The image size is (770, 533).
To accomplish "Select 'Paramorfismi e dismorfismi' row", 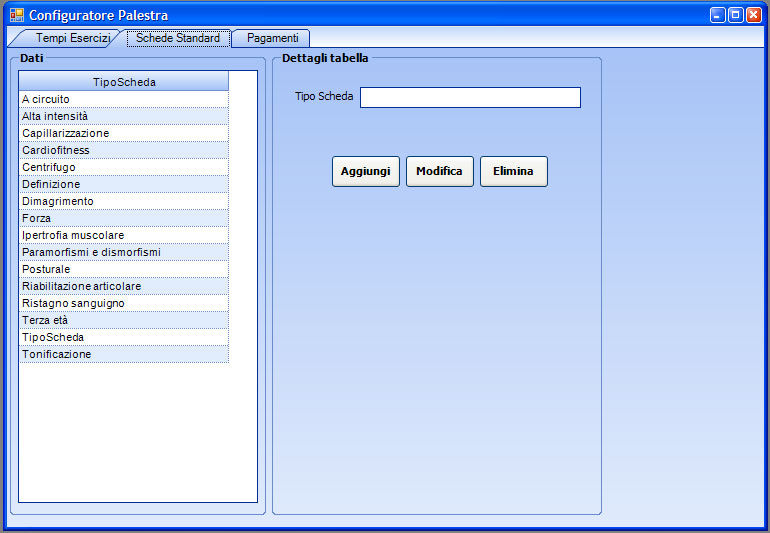I will click(x=124, y=253).
